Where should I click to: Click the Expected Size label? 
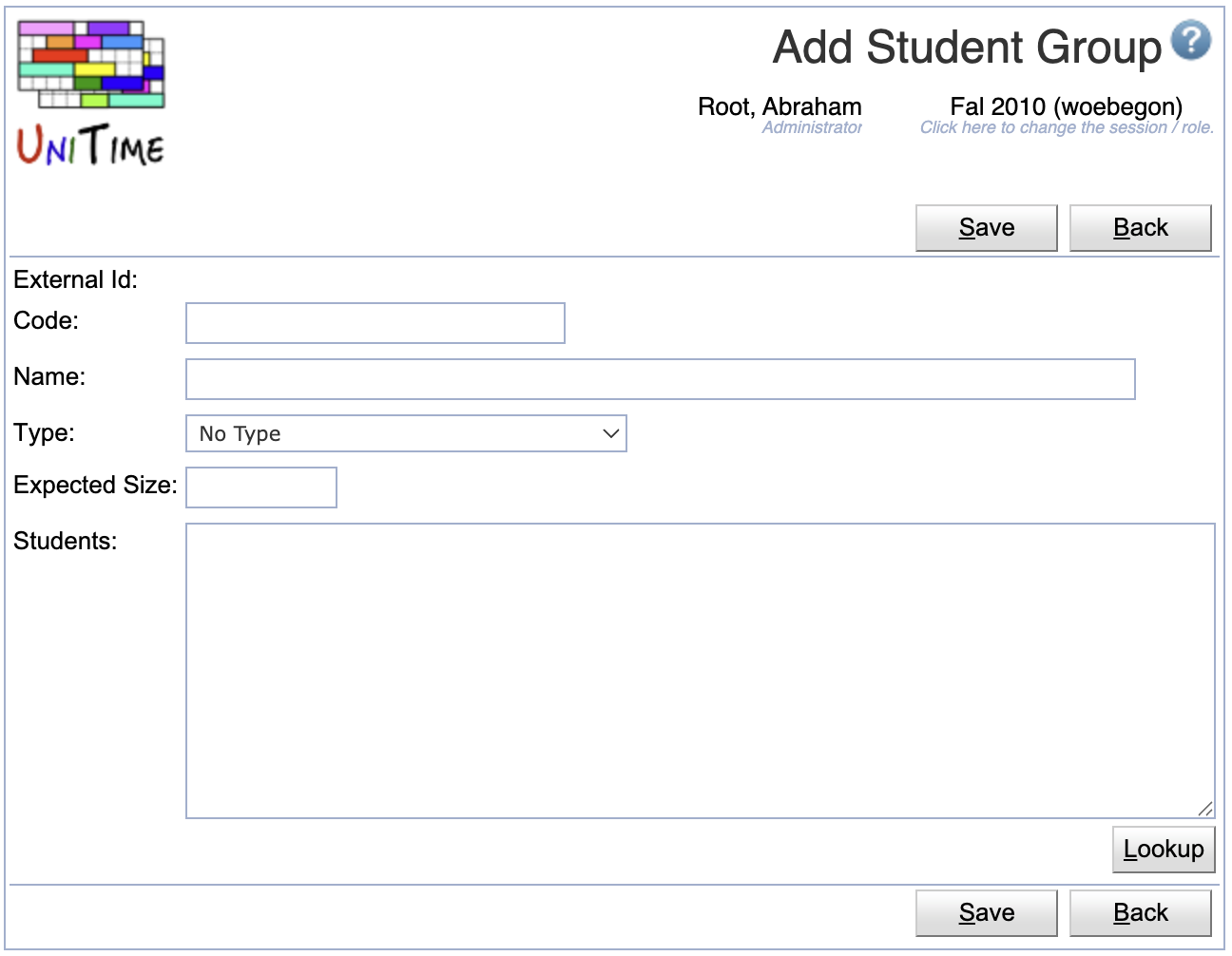(x=95, y=486)
